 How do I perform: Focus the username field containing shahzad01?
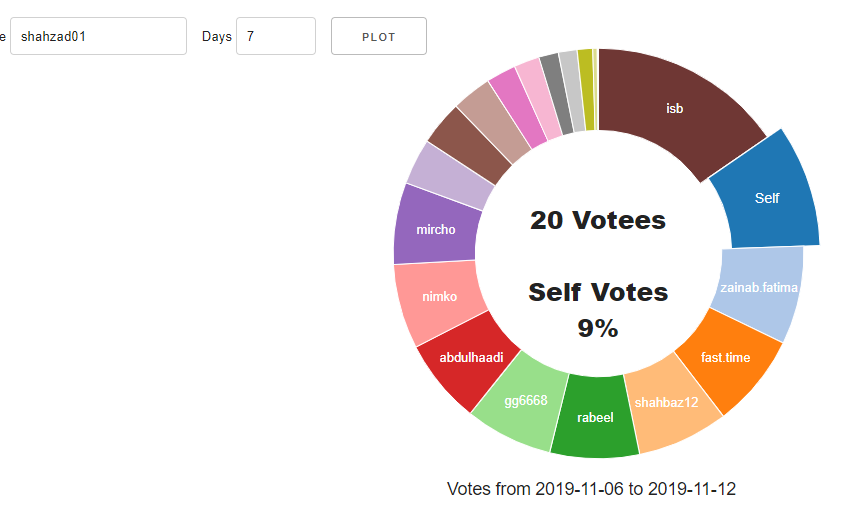tap(99, 36)
